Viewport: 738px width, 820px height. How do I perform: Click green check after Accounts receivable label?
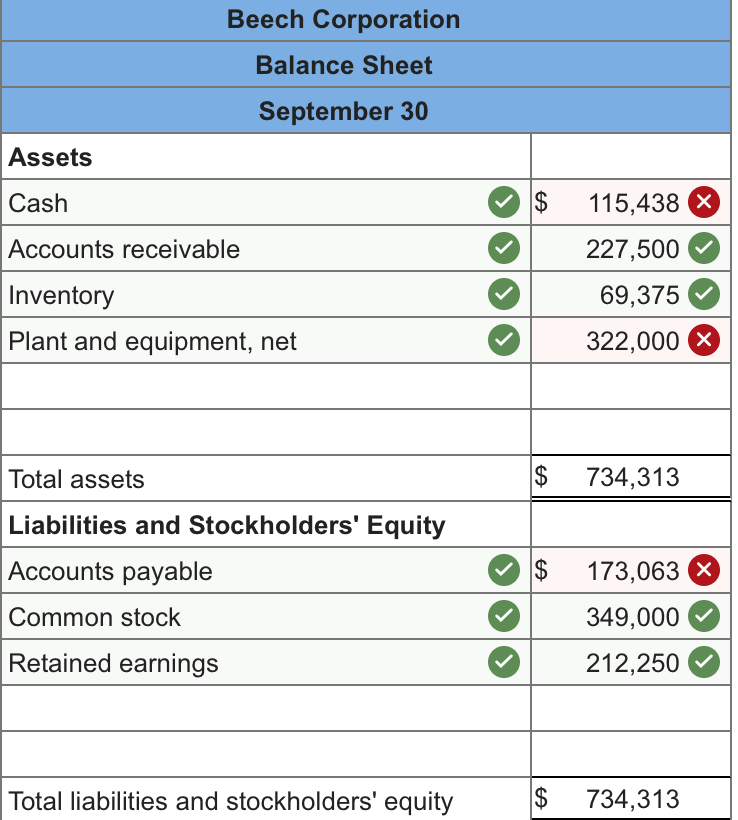[x=504, y=249]
